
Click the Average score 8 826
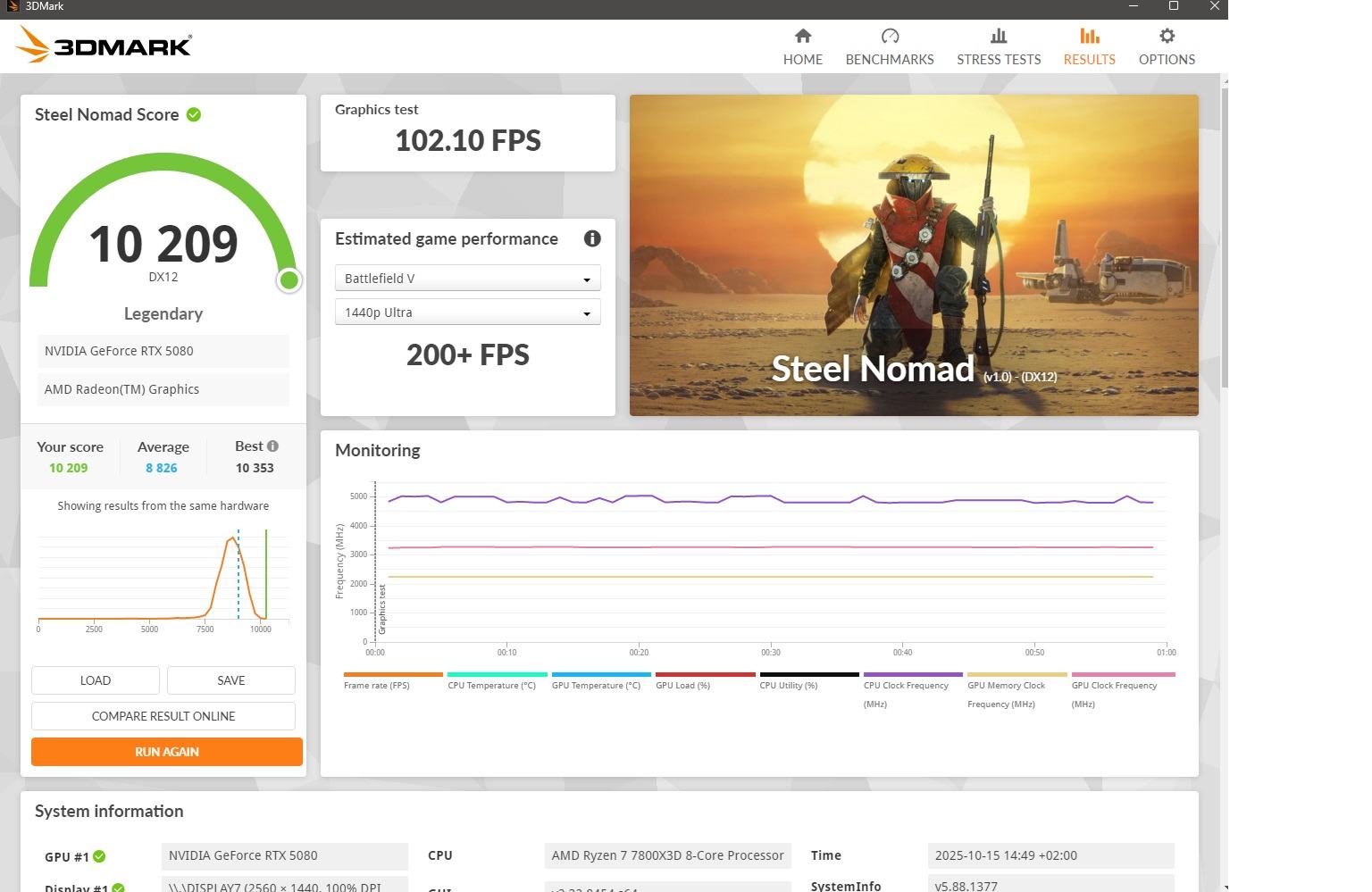pyautogui.click(x=162, y=468)
